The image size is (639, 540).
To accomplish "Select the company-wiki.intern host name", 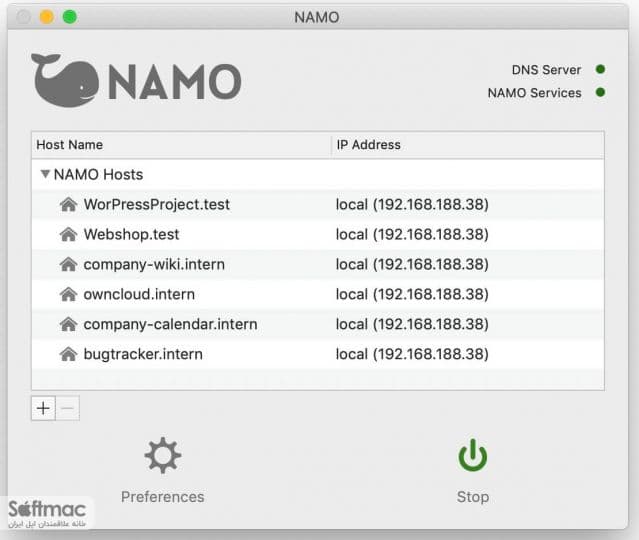I will pyautogui.click(x=154, y=264).
